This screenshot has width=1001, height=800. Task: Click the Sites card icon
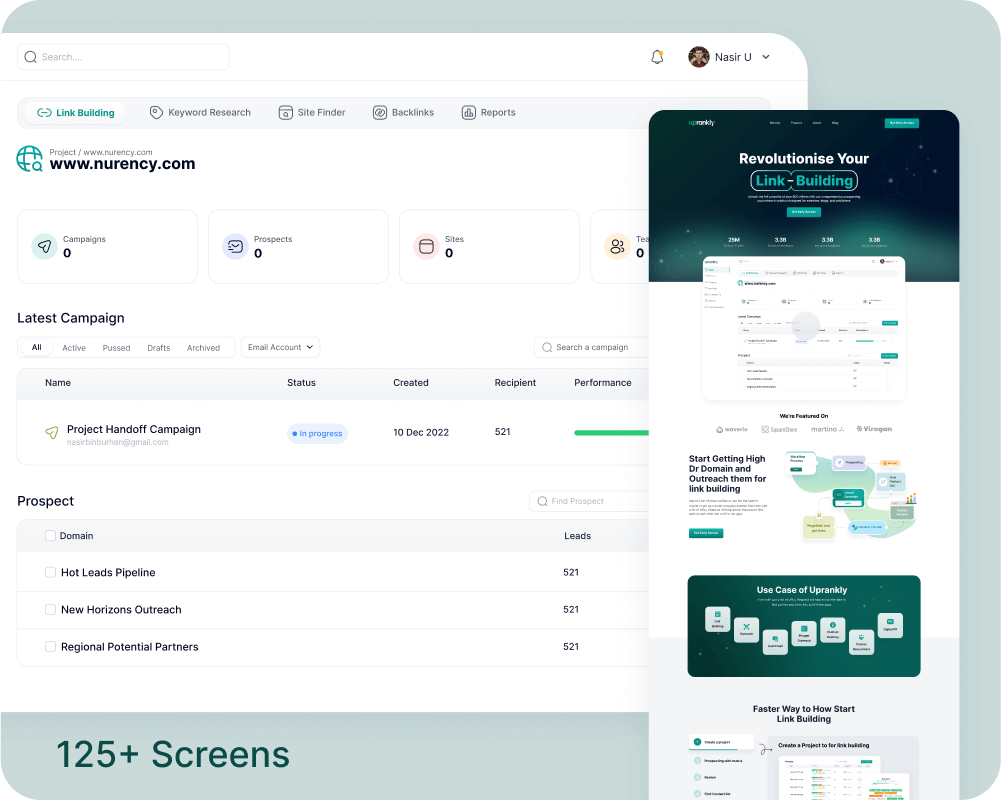[x=426, y=246]
